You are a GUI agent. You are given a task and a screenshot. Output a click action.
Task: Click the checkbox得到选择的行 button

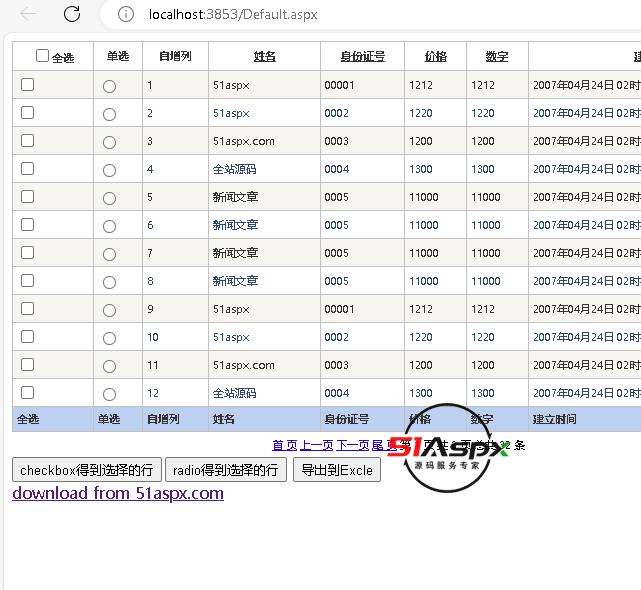87,469
